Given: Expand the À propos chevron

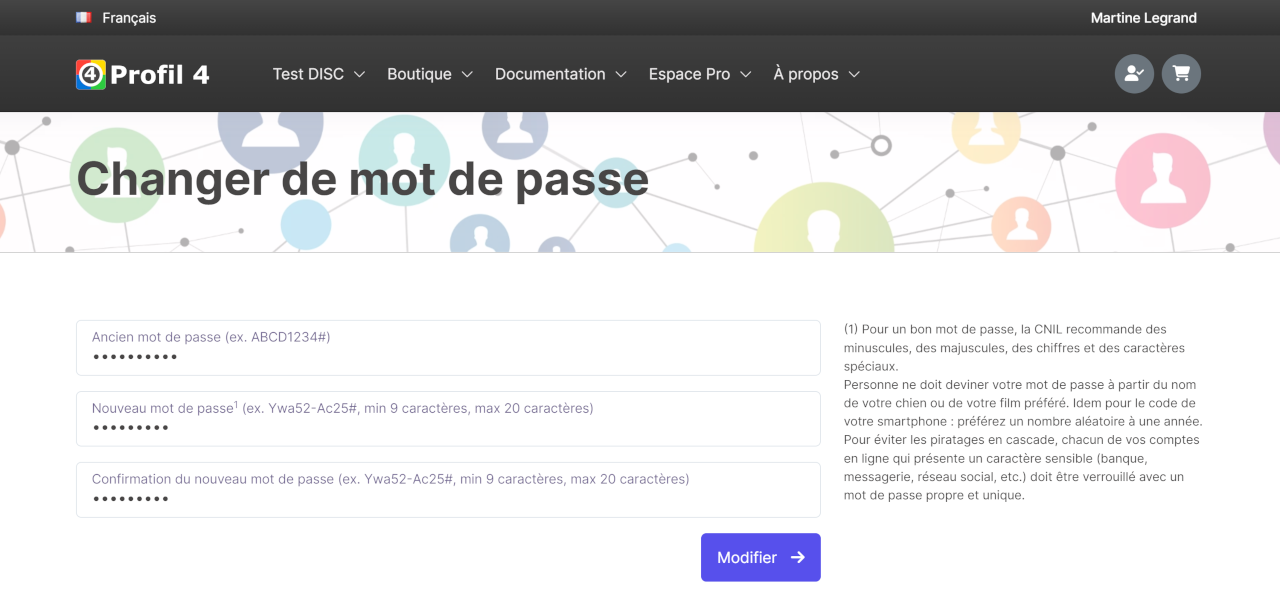Looking at the screenshot, I should click(854, 75).
